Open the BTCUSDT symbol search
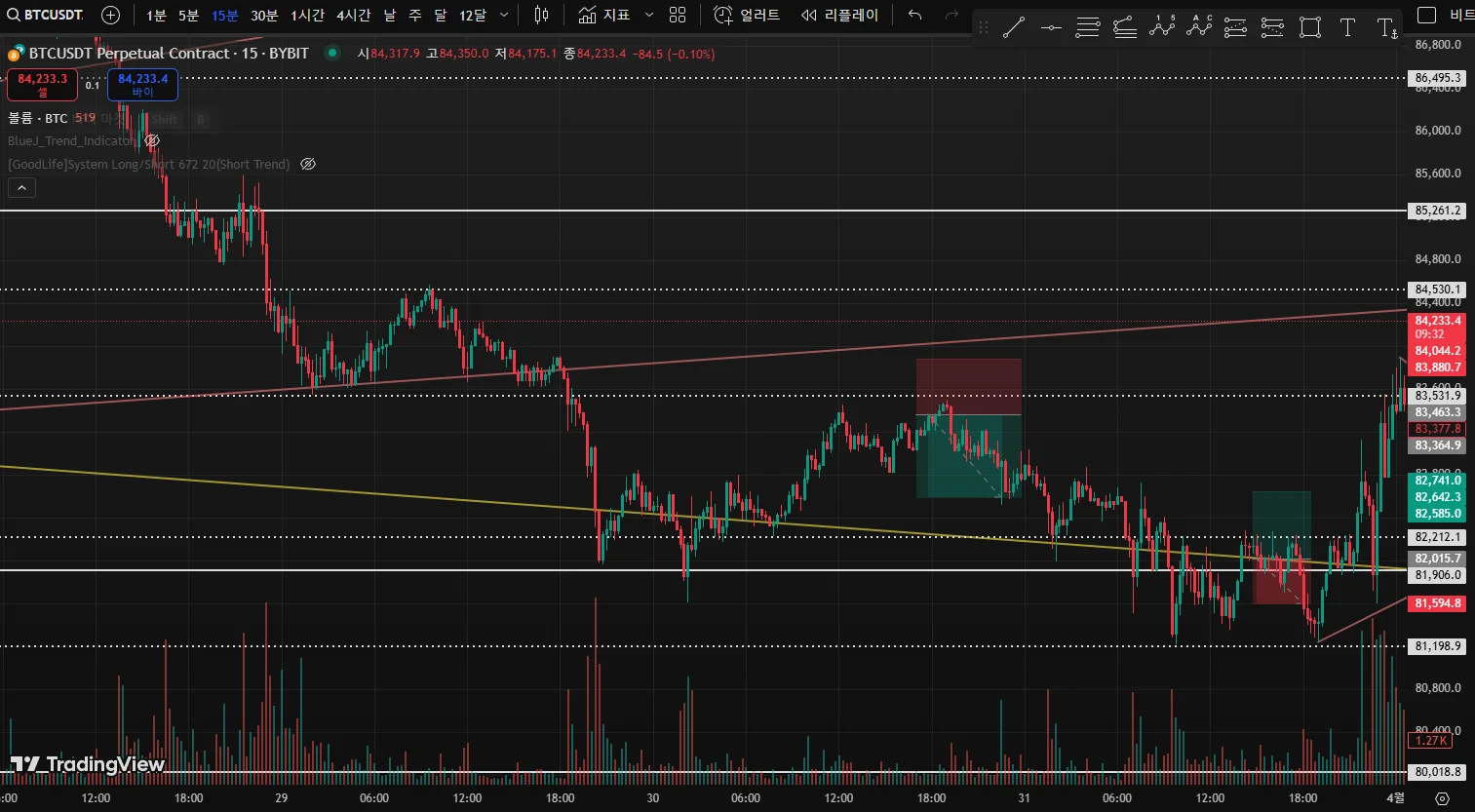 pyautogui.click(x=46, y=15)
